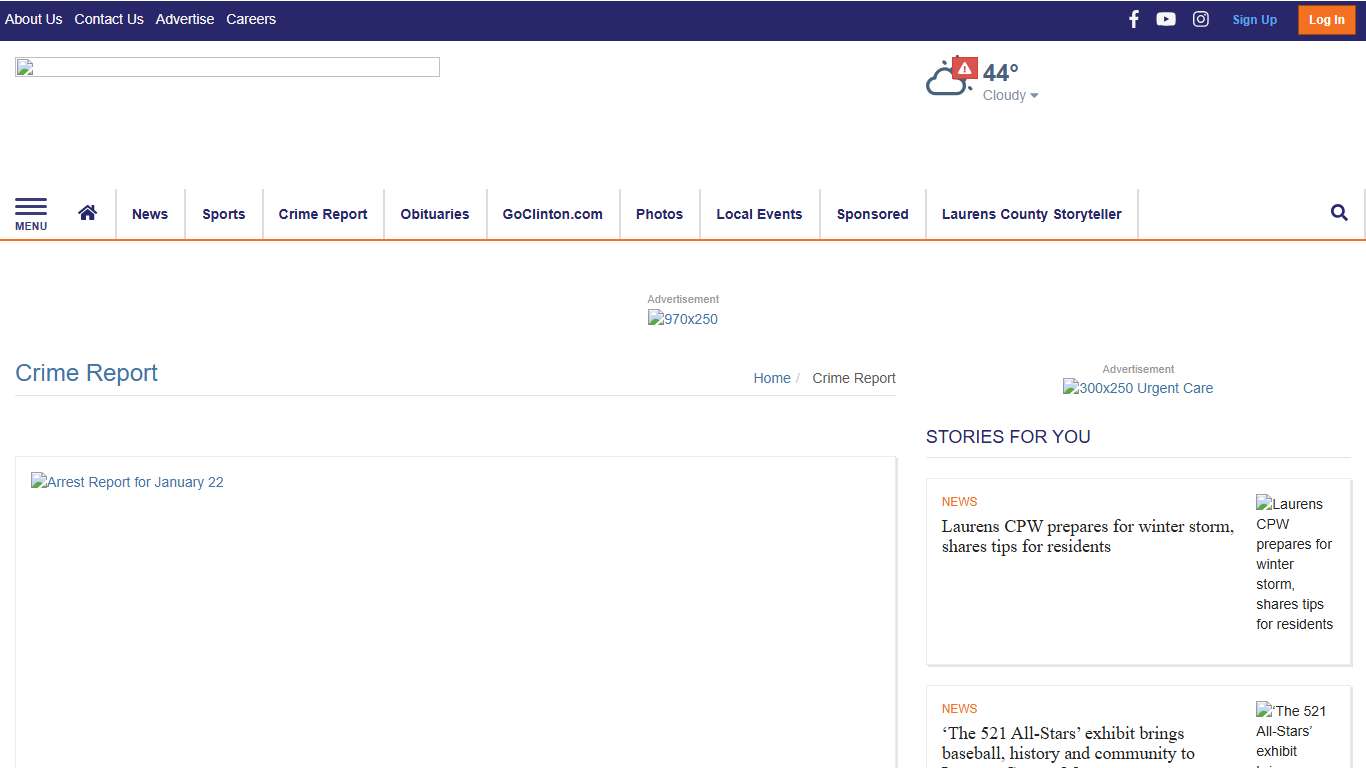This screenshot has width=1366, height=768.
Task: Open the Careers link in top bar
Action: (x=251, y=19)
